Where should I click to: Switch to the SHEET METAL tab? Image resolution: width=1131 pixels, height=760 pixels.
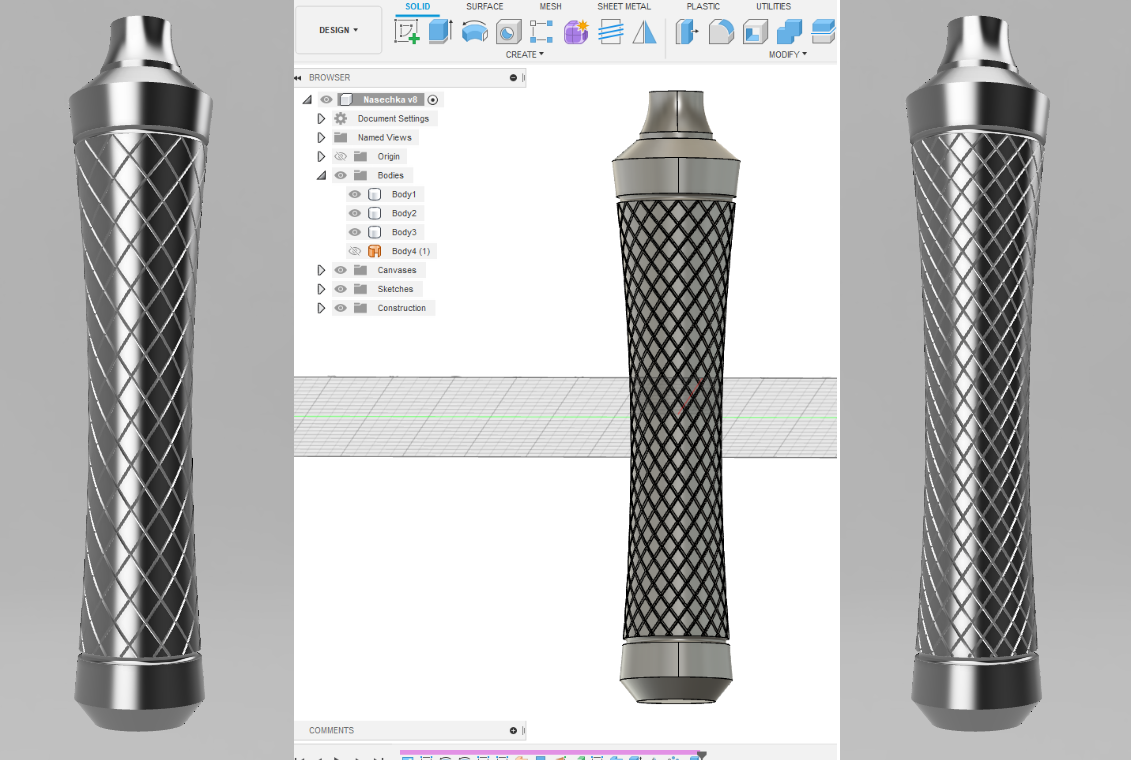[x=624, y=6]
